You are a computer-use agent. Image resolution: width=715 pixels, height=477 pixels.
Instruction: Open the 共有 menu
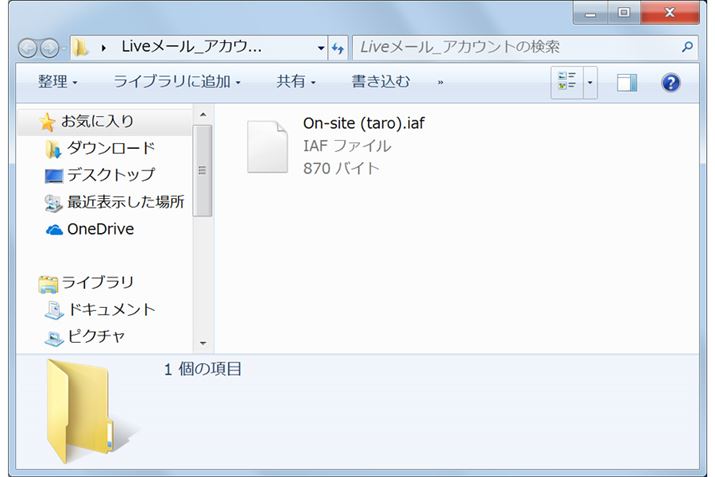coord(296,82)
